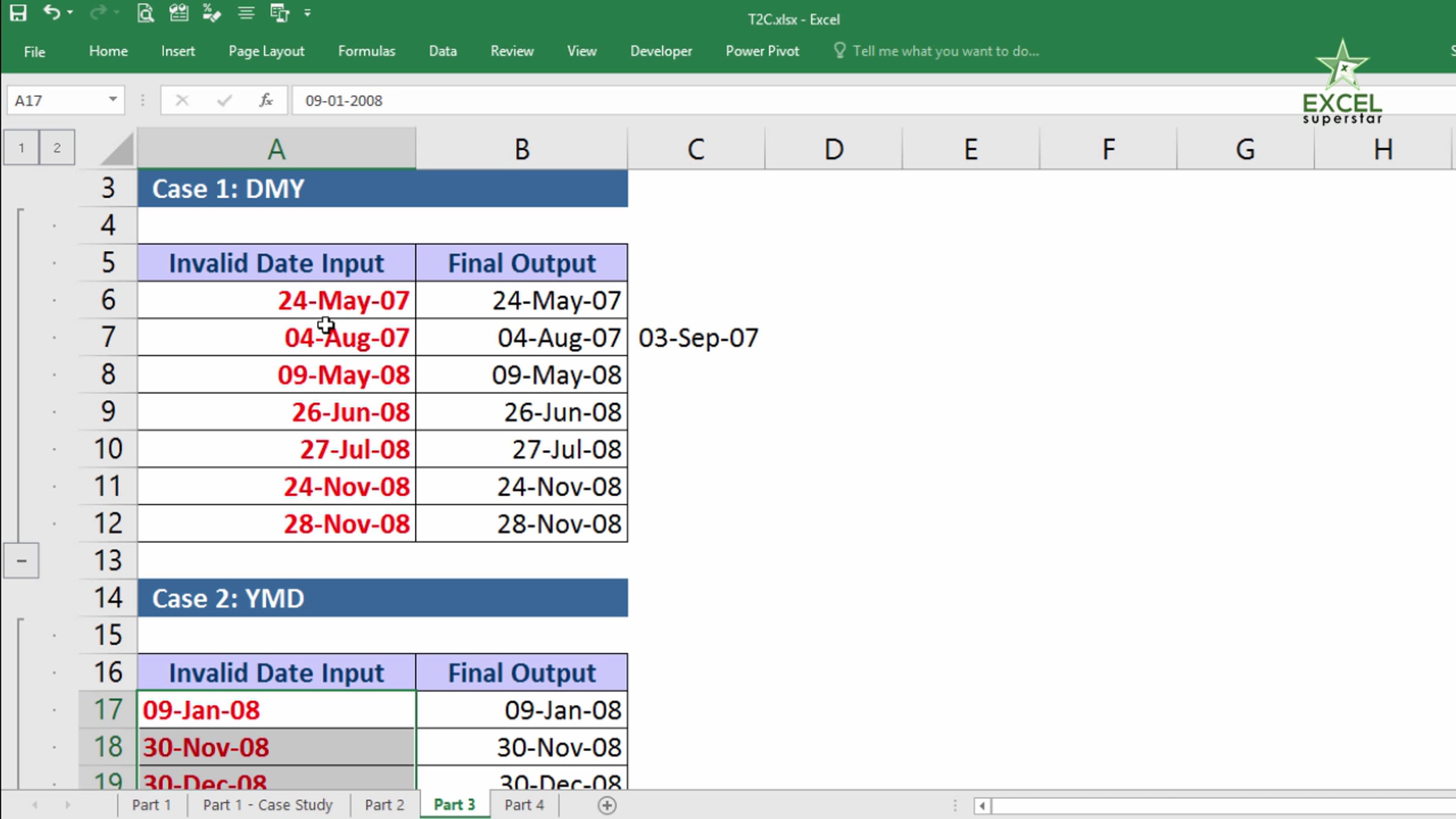Open Print Preview from the quick toolbar

(x=146, y=13)
